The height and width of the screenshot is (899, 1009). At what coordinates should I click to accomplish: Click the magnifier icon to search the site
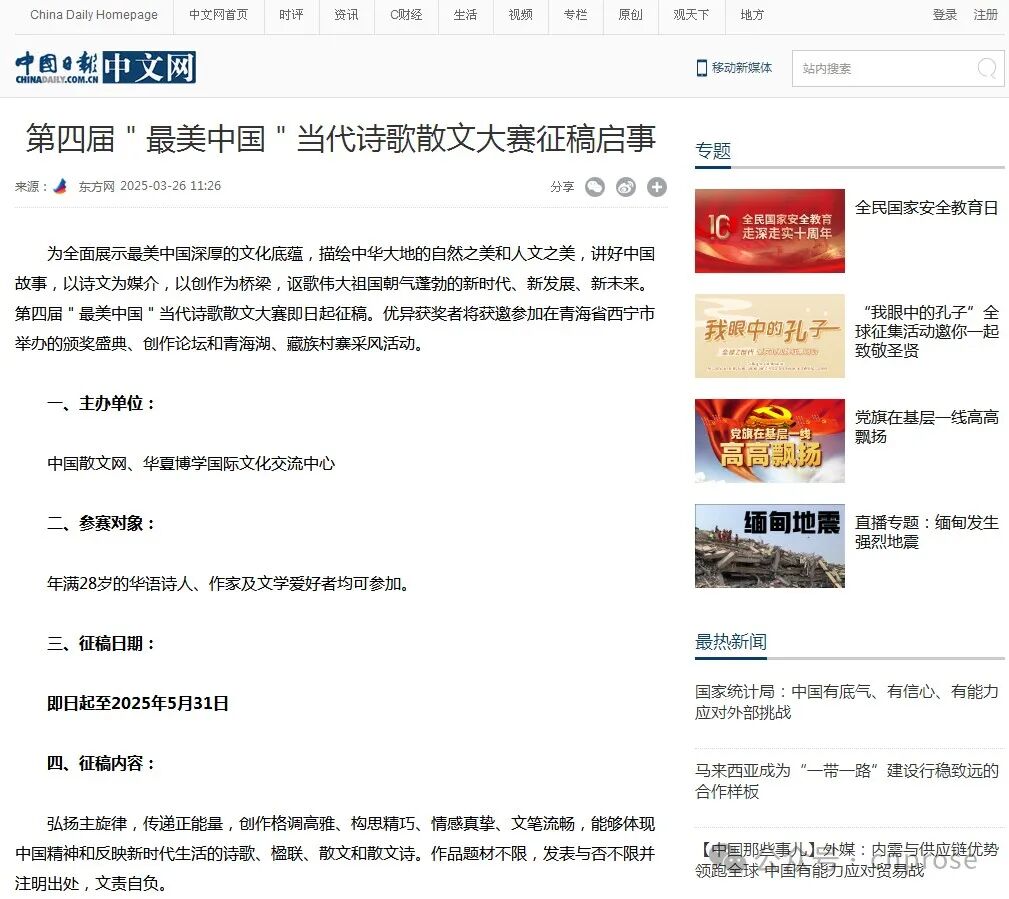pos(985,69)
